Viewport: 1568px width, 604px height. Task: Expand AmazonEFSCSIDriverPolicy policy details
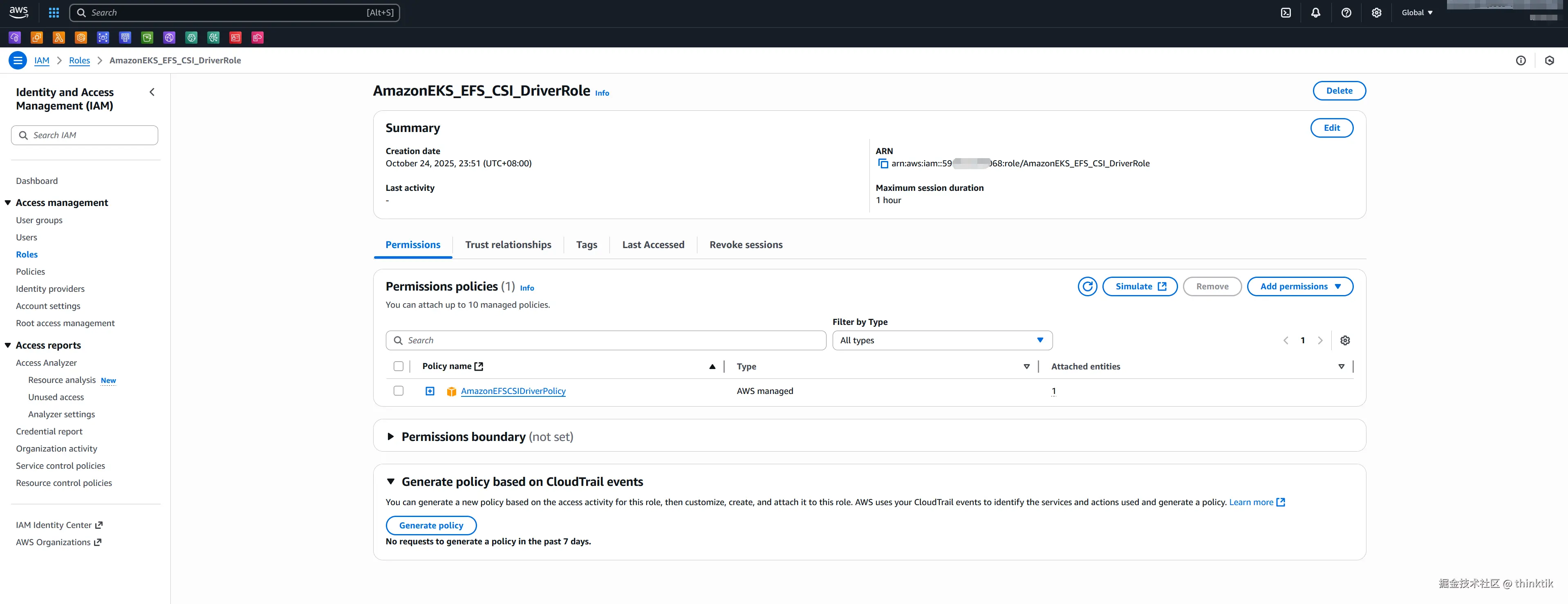[430, 391]
